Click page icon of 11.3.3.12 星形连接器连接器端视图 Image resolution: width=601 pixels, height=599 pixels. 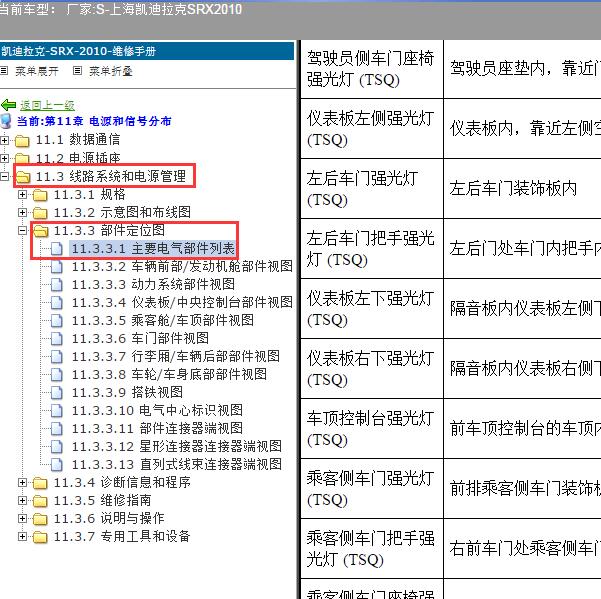coord(57,447)
